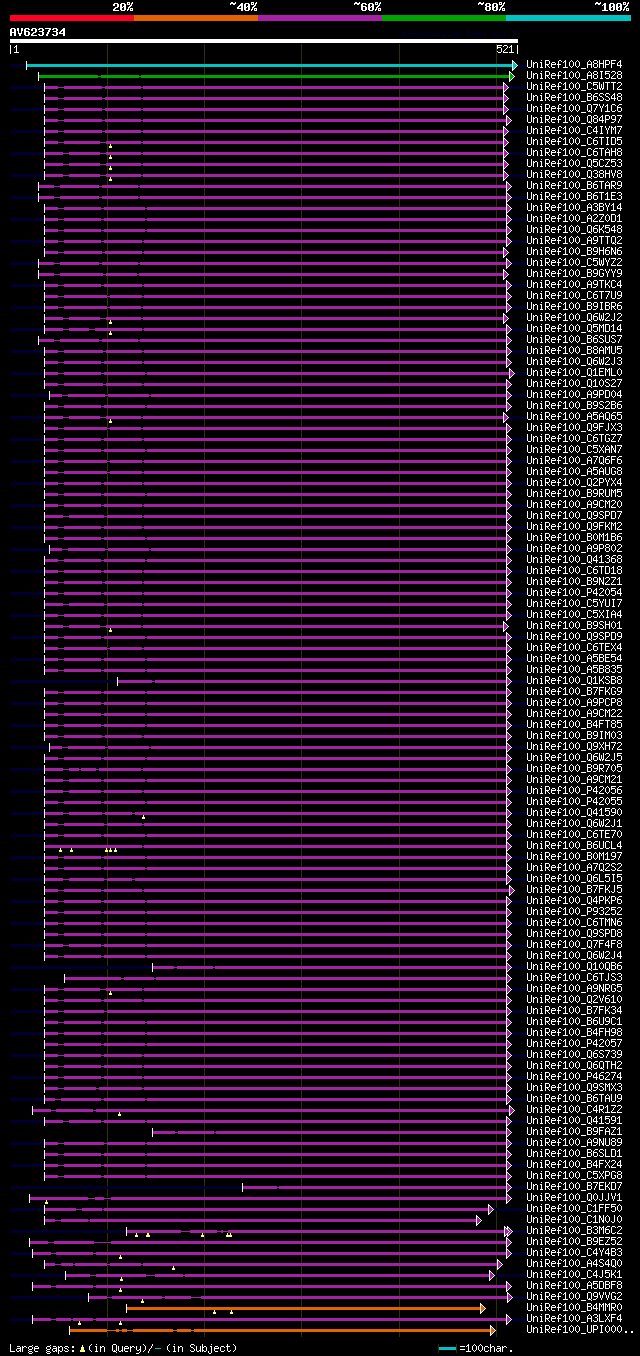Select label UniRef100_B7EKD7
The width and height of the screenshot is (640, 1356).
574,1187
